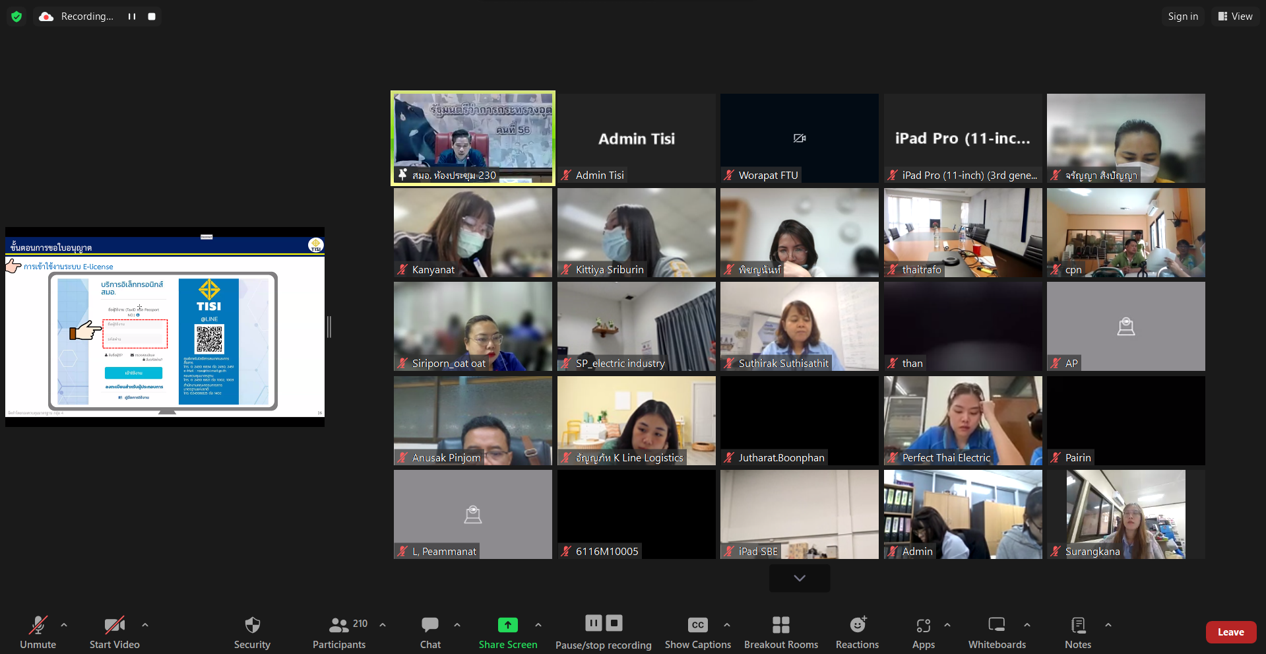Viewport: 1266px width, 654px height.
Task: Start Video with camera toggle
Action: point(115,632)
